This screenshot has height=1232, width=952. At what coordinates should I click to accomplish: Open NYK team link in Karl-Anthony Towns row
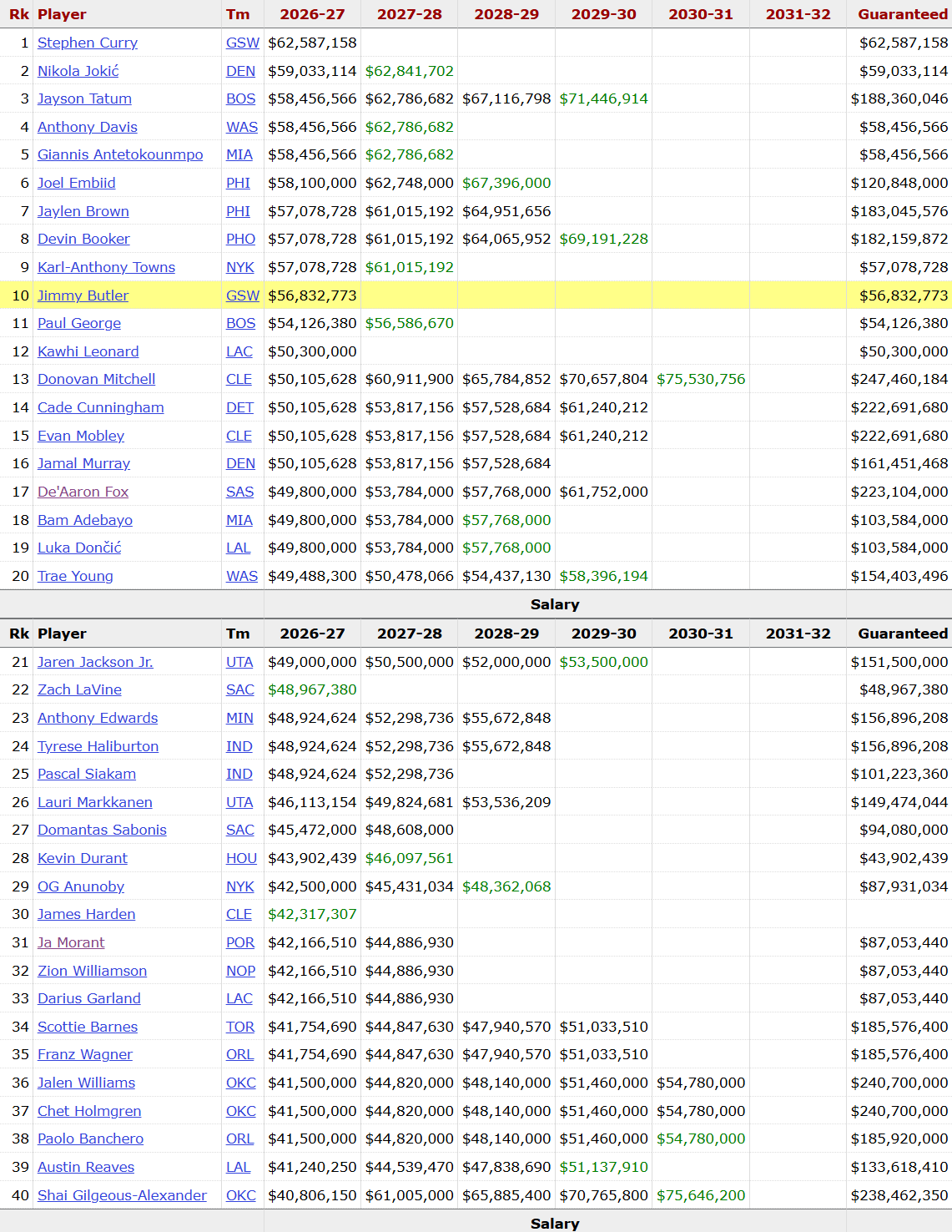coord(240,267)
